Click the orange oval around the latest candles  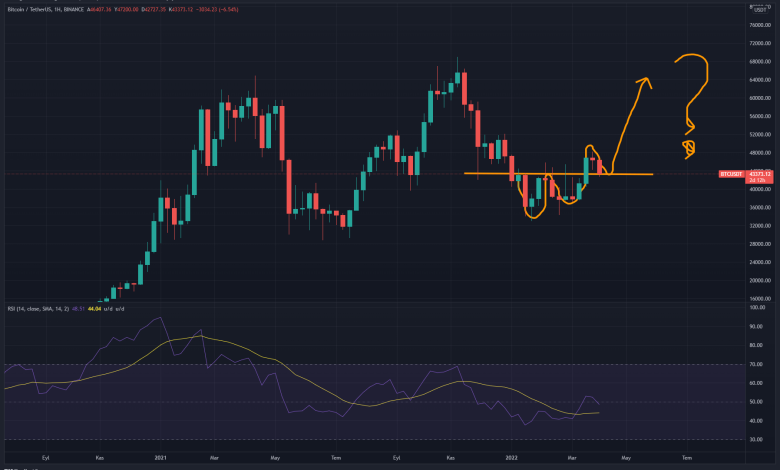[x=590, y=160]
